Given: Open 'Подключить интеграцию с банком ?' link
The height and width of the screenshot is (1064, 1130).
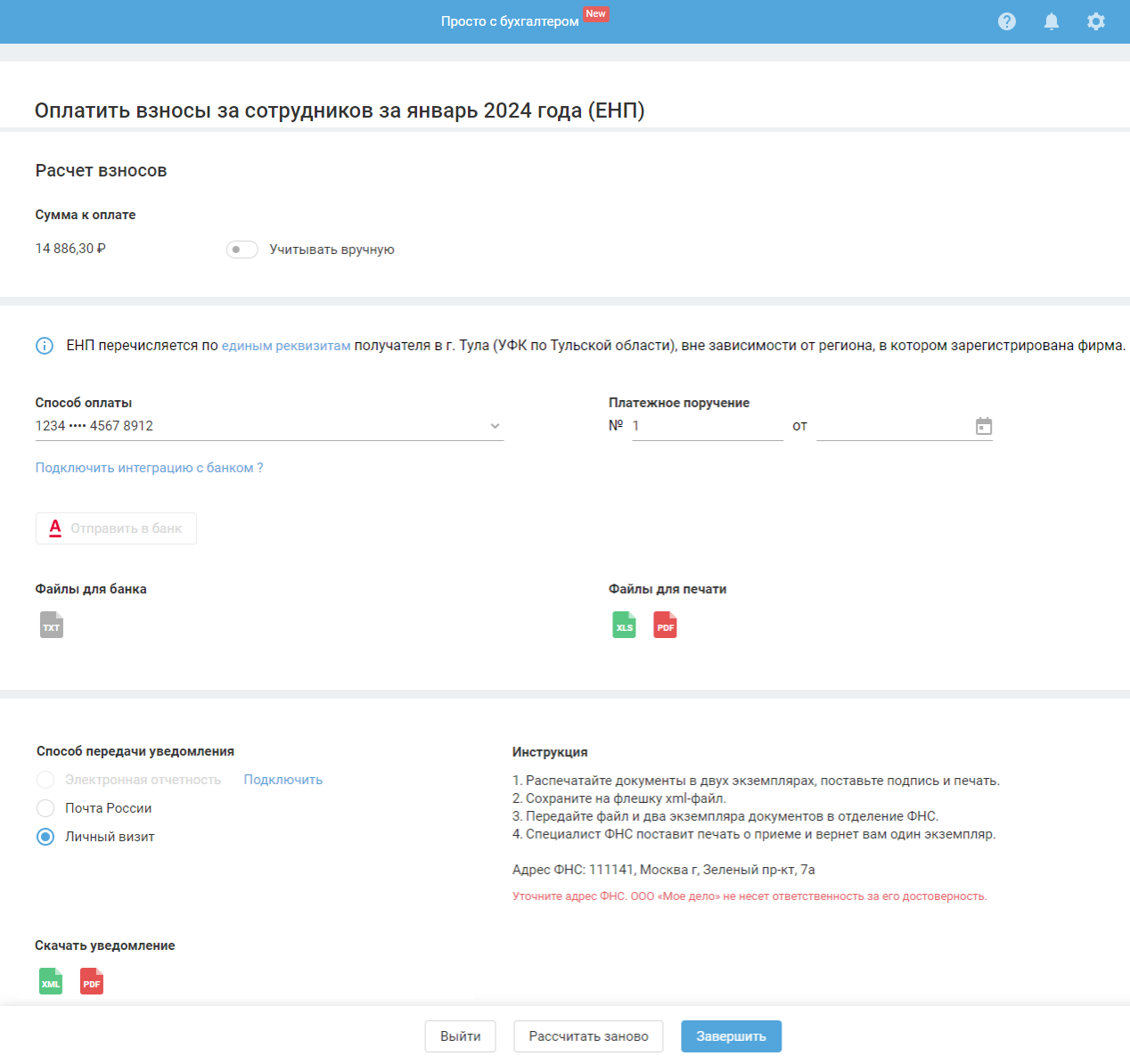Looking at the screenshot, I should [150, 468].
